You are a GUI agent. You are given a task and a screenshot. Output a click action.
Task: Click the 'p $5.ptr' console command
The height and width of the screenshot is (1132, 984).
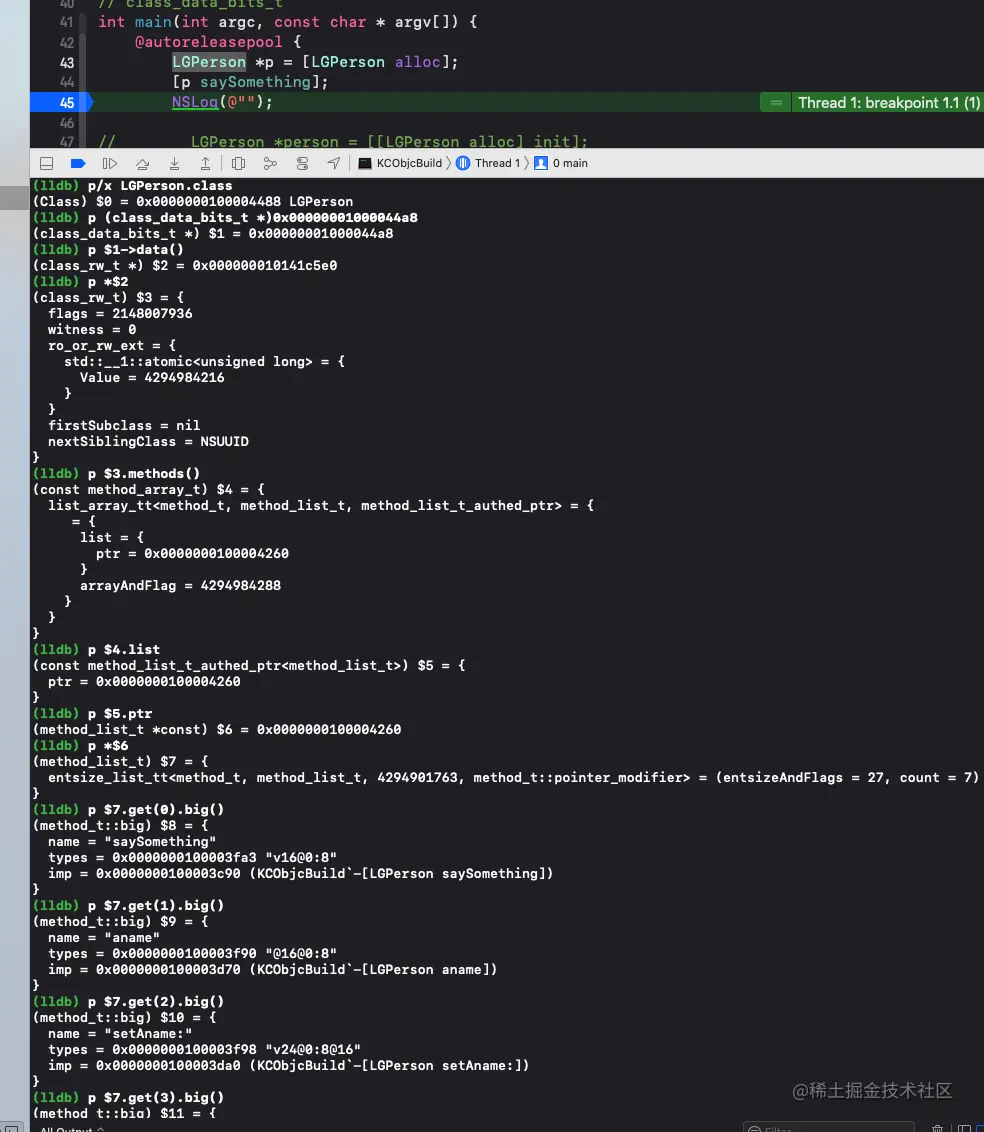pos(120,713)
